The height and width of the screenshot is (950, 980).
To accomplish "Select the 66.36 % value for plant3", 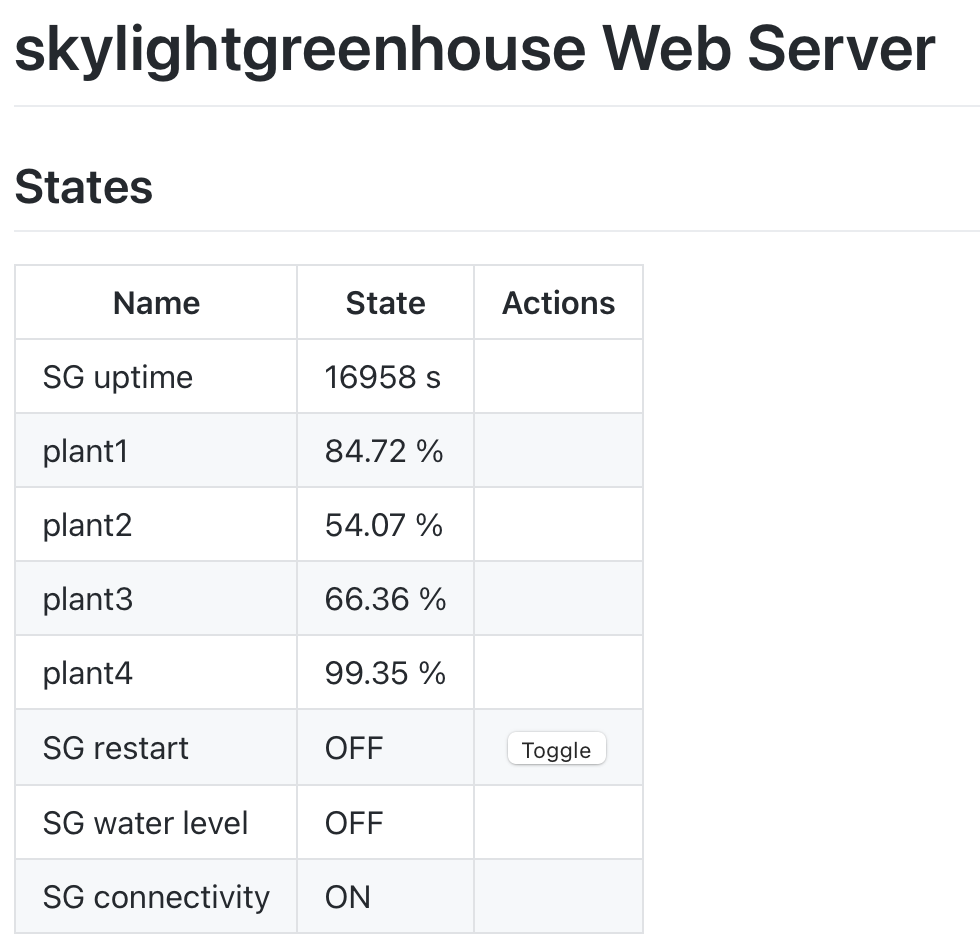I will click(x=385, y=598).
